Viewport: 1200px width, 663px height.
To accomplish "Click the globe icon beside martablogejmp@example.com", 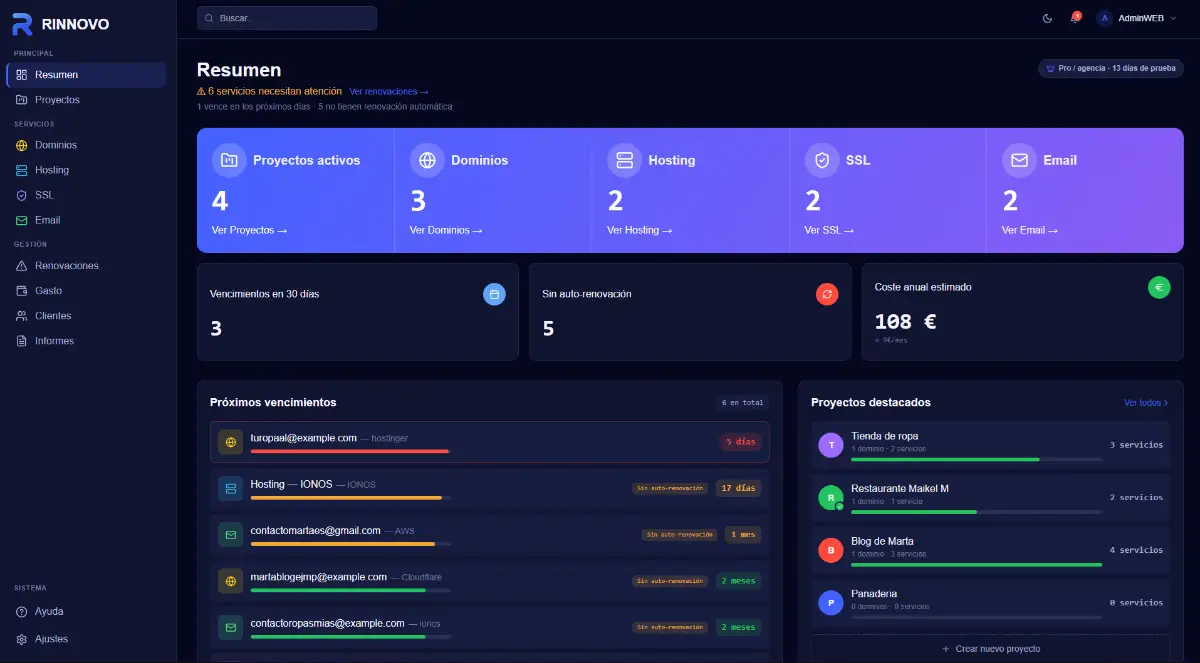I will click(x=231, y=581).
